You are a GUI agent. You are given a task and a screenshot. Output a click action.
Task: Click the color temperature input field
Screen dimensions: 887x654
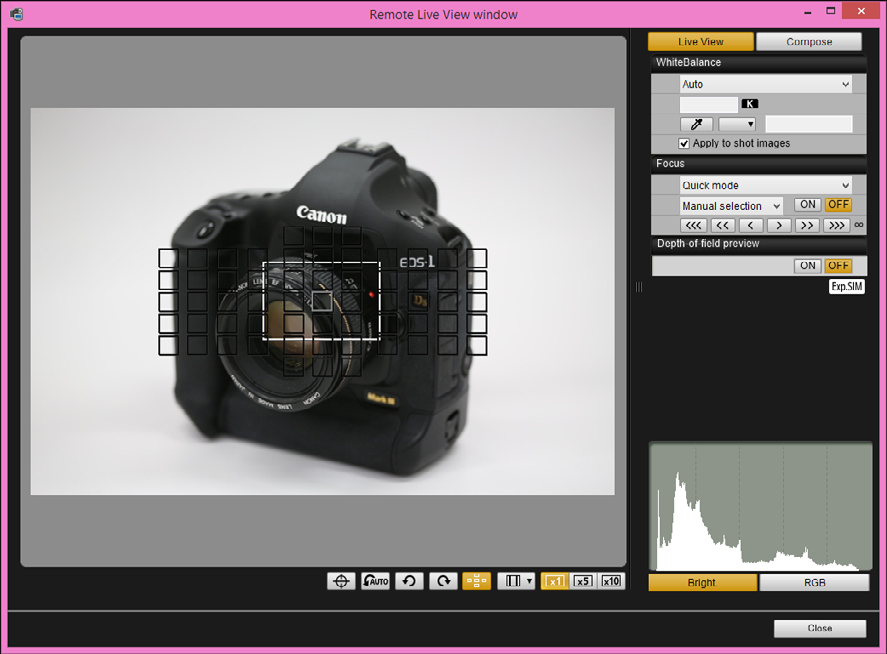click(x=709, y=104)
